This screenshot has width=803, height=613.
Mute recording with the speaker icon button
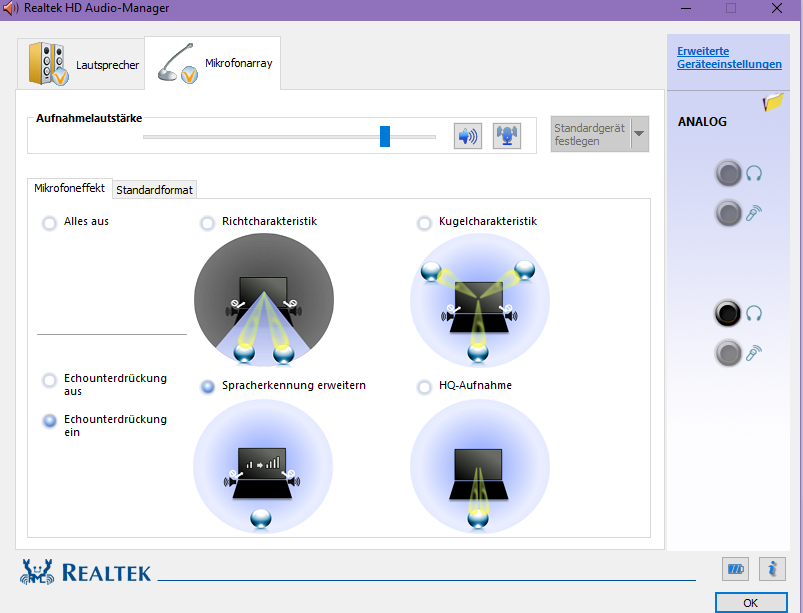pyautogui.click(x=468, y=136)
